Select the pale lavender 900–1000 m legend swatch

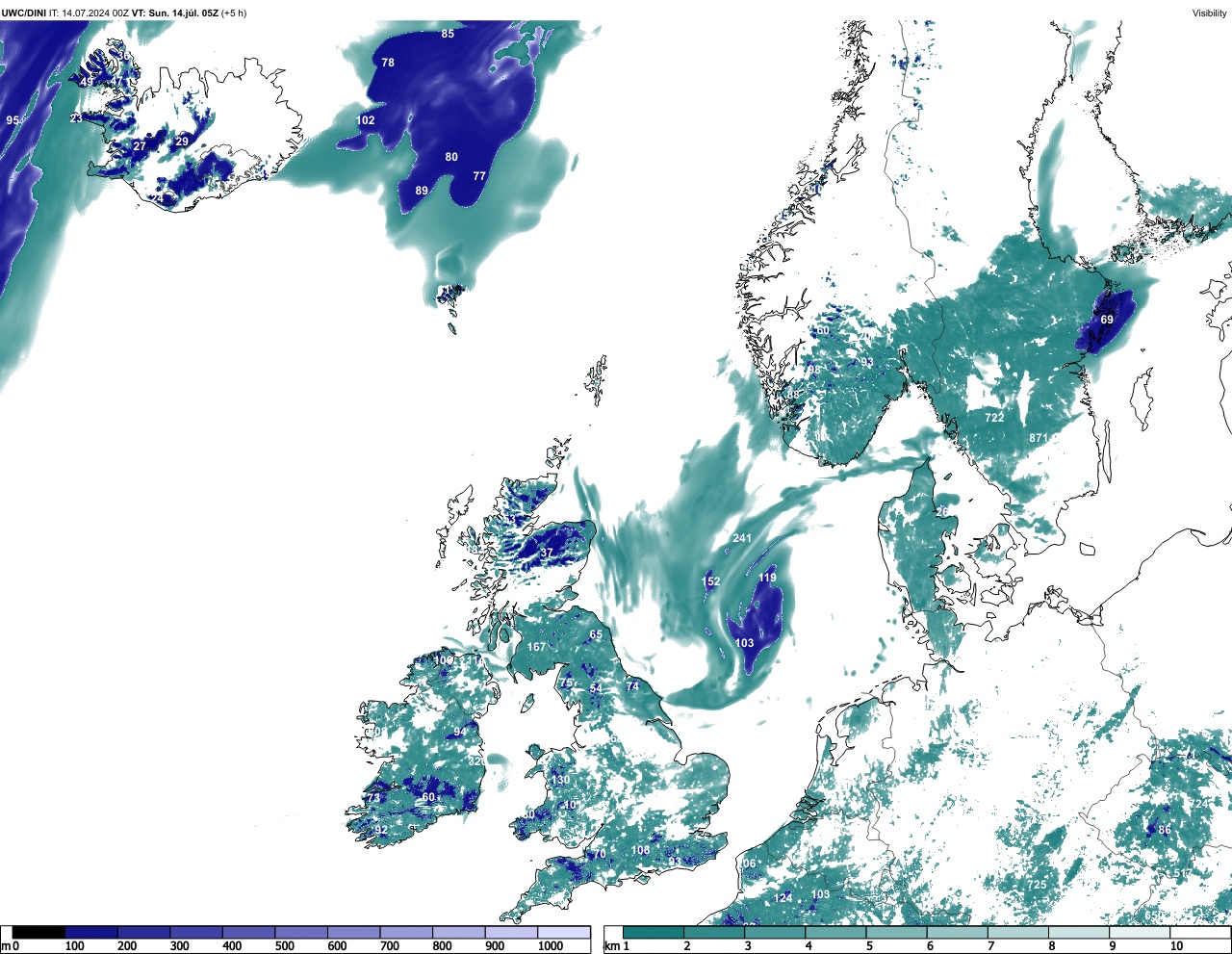click(511, 933)
